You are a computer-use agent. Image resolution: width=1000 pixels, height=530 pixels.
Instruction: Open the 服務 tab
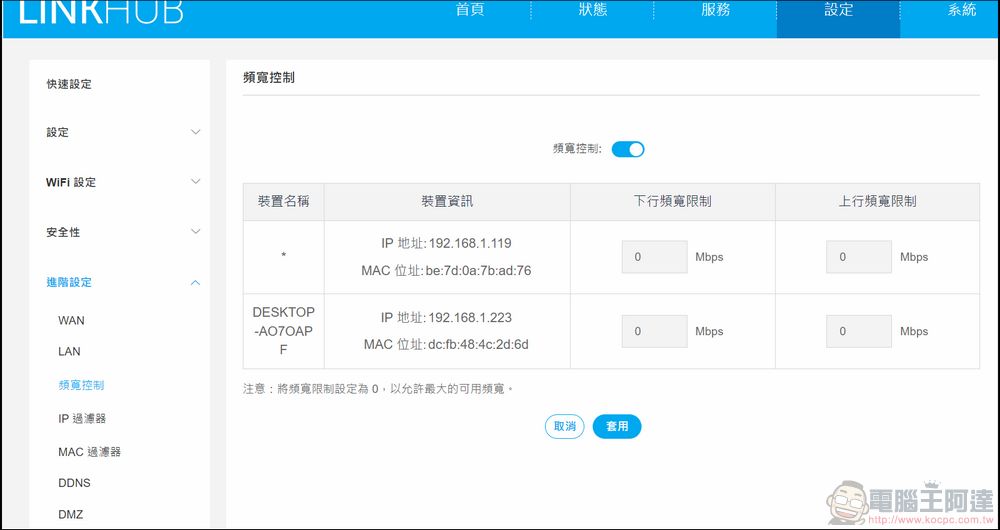point(715,10)
